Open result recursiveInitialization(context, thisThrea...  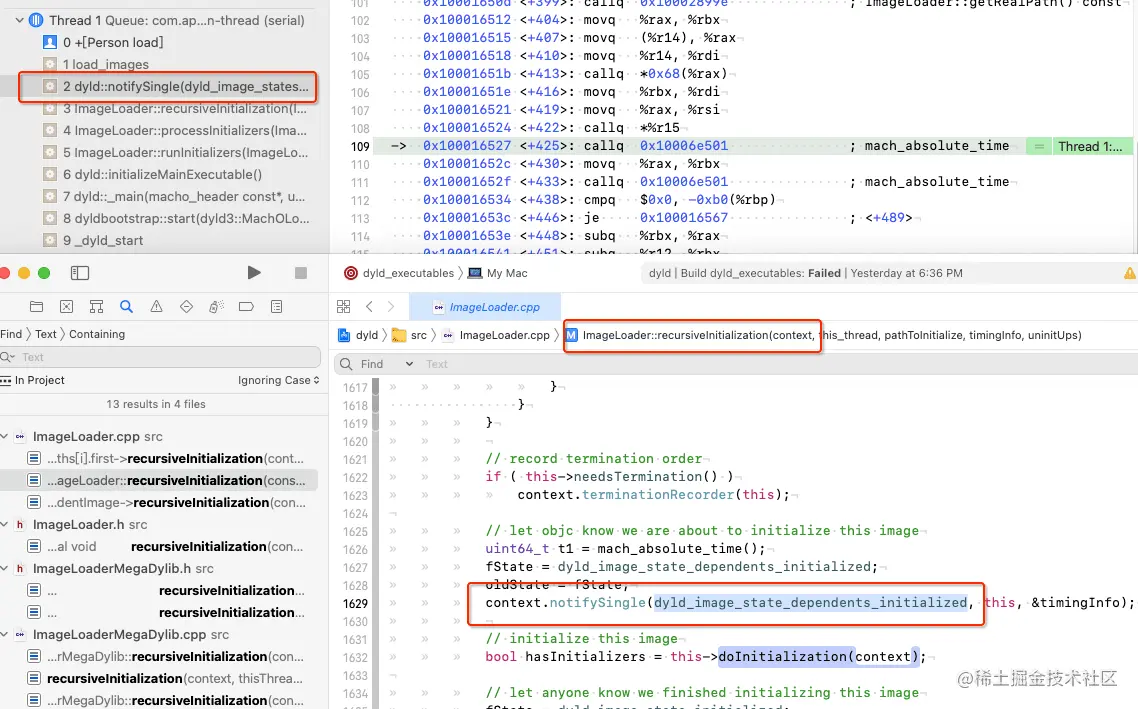(x=164, y=679)
